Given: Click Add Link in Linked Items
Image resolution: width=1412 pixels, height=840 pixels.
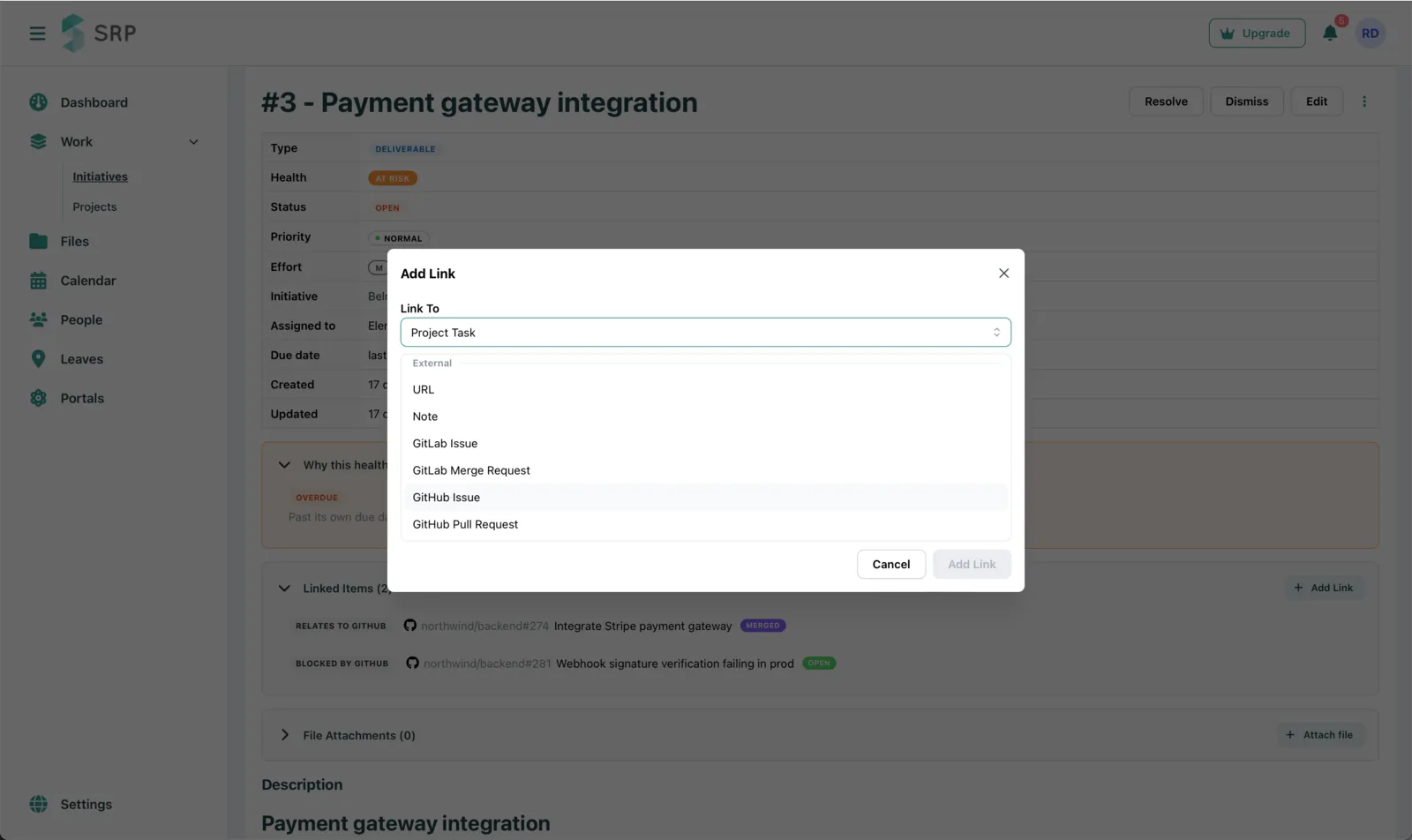Looking at the screenshot, I should (1323, 588).
